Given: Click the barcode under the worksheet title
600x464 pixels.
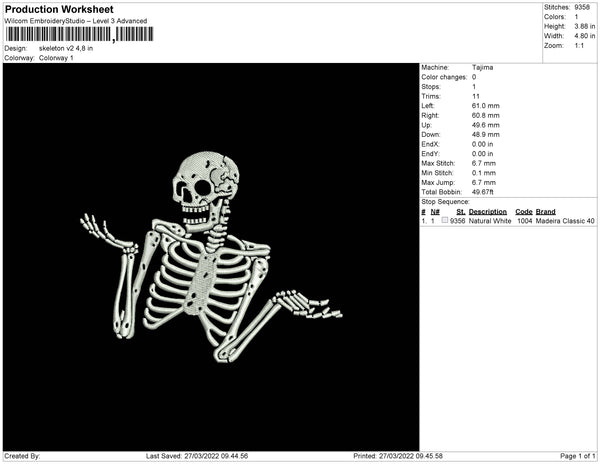Looking at the screenshot, I should 79,34.
